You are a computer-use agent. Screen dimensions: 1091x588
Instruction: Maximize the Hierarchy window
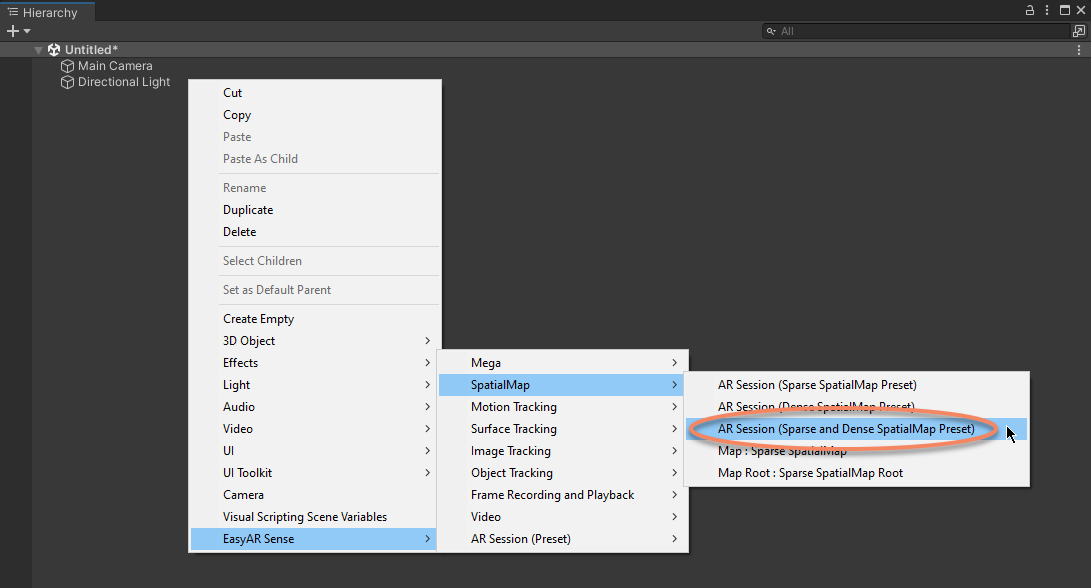pyautogui.click(x=1063, y=10)
